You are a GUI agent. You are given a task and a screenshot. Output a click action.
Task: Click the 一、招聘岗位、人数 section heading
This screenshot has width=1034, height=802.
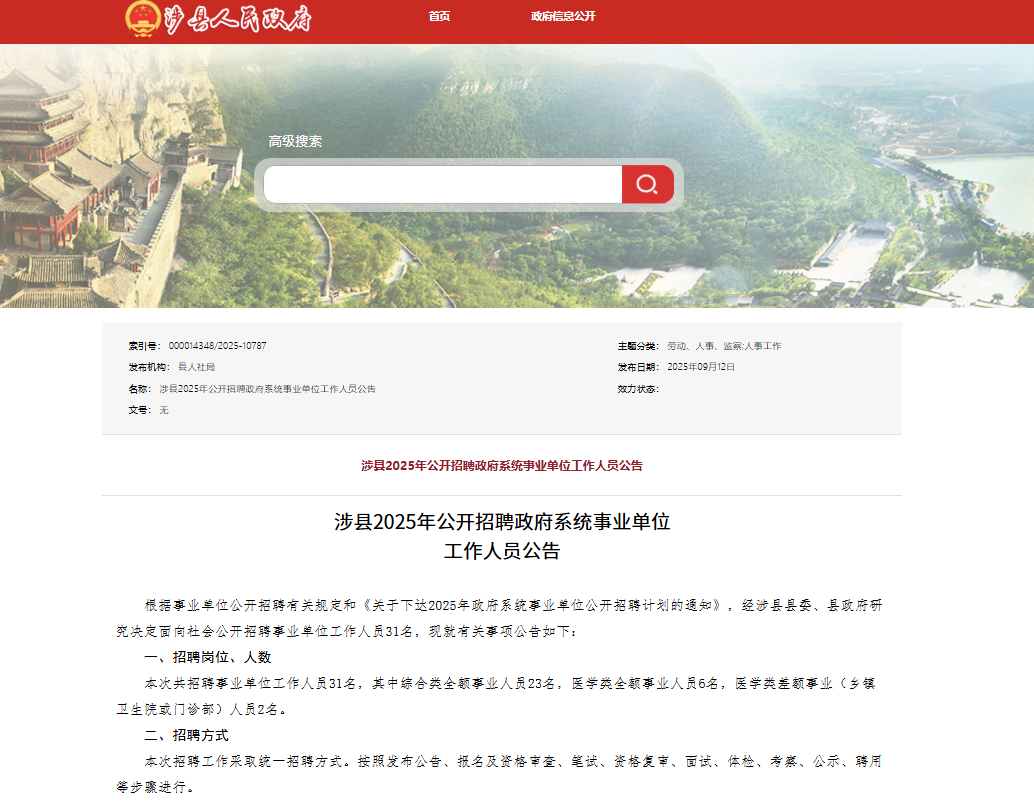point(208,657)
